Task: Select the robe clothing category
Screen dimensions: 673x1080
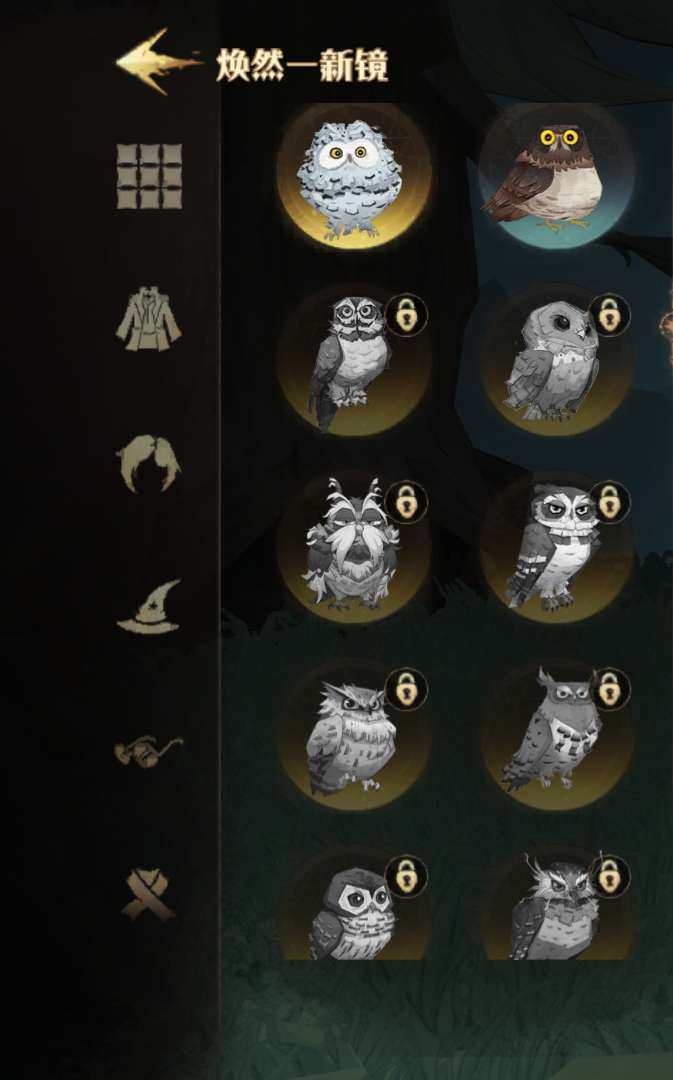Action: [149, 318]
